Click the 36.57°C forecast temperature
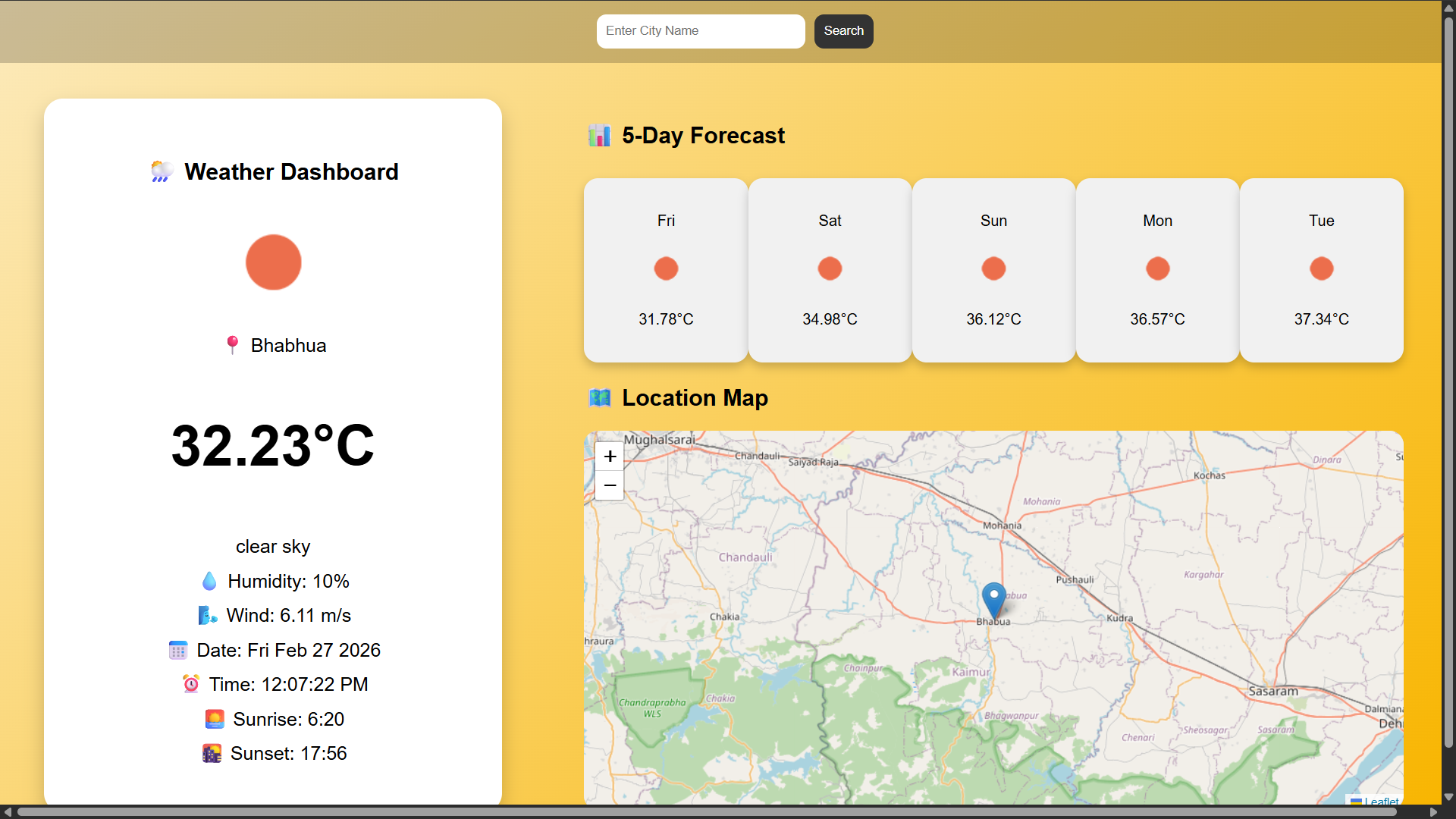This screenshot has width=1456, height=819. pyautogui.click(x=1157, y=319)
